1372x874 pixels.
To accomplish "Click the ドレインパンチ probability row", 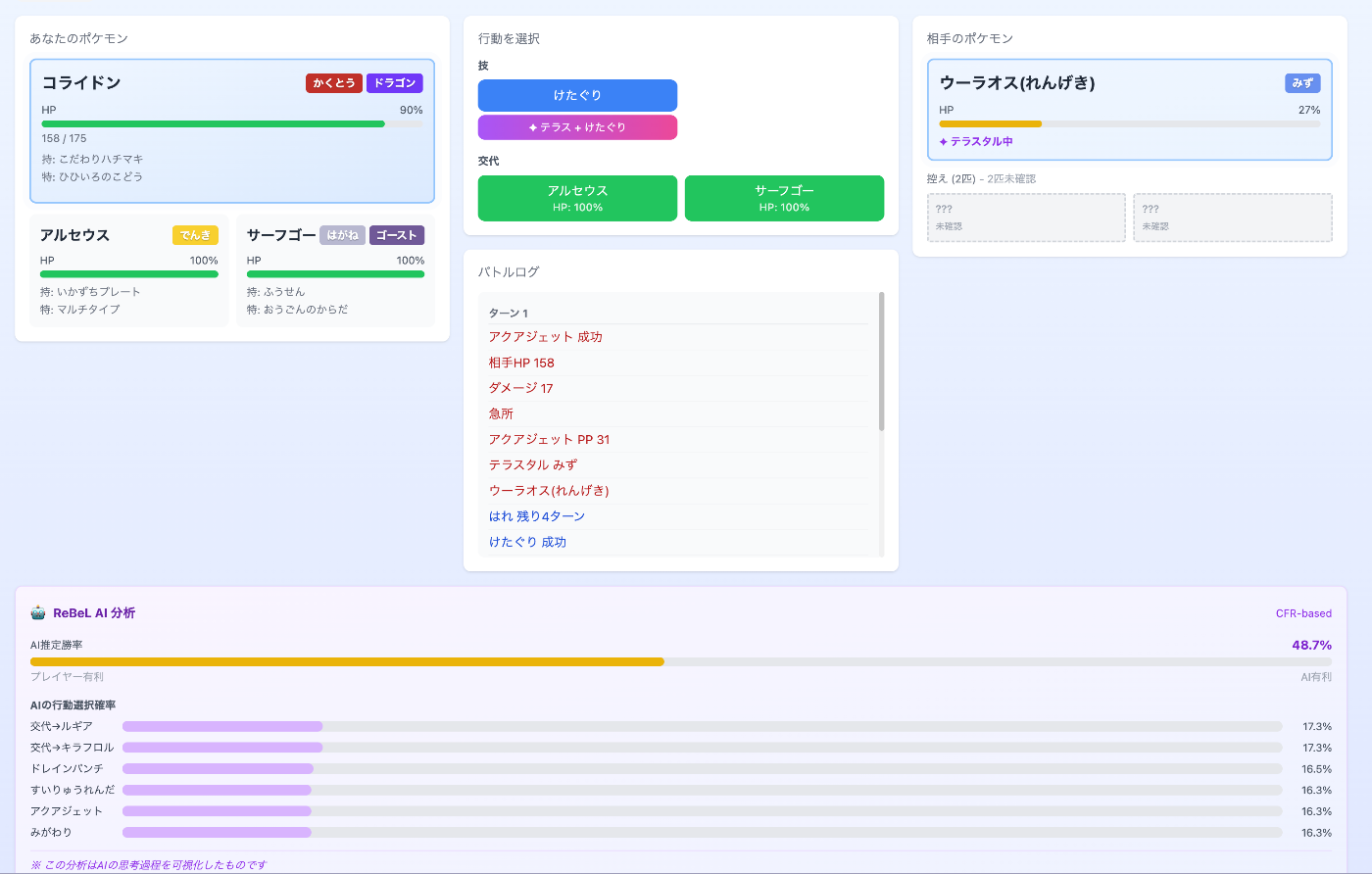I will pyautogui.click(x=681, y=769).
